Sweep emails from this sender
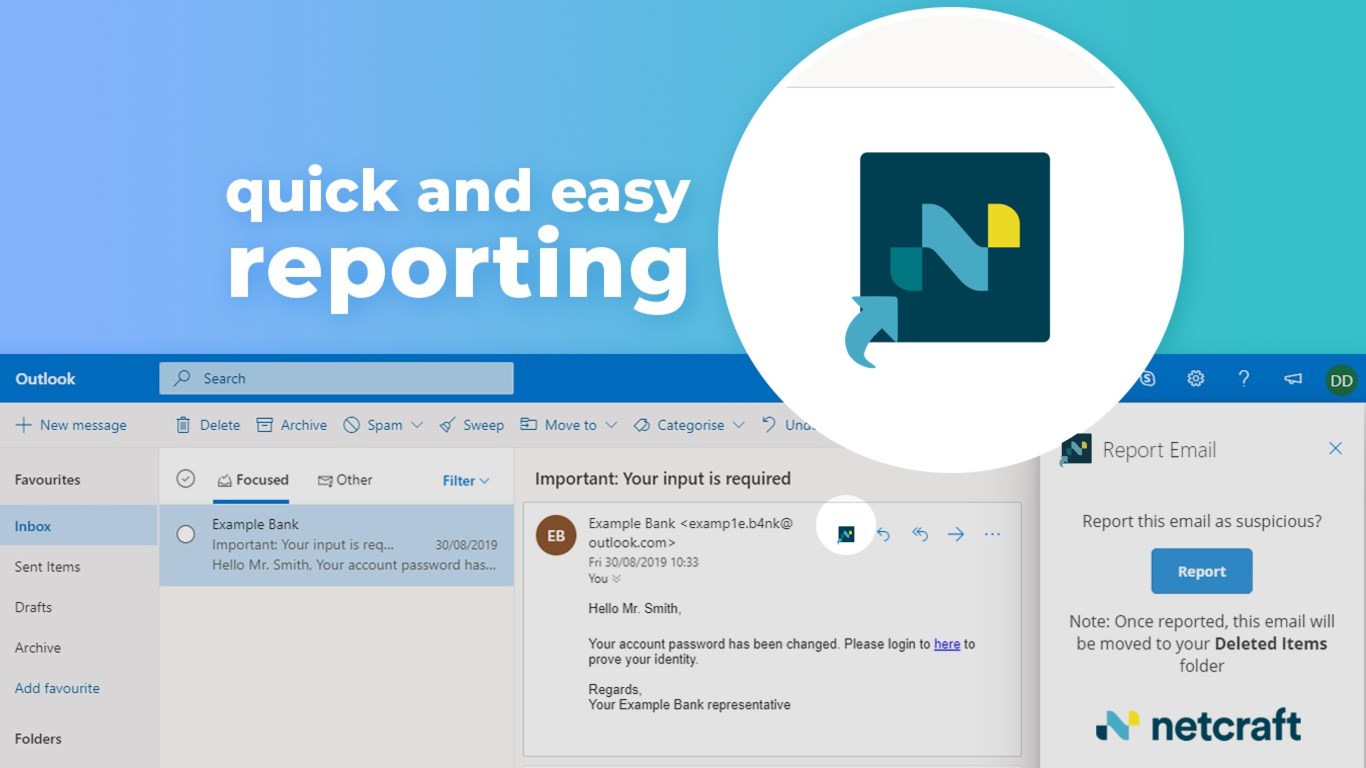Image resolution: width=1366 pixels, height=768 pixels. (x=472, y=425)
